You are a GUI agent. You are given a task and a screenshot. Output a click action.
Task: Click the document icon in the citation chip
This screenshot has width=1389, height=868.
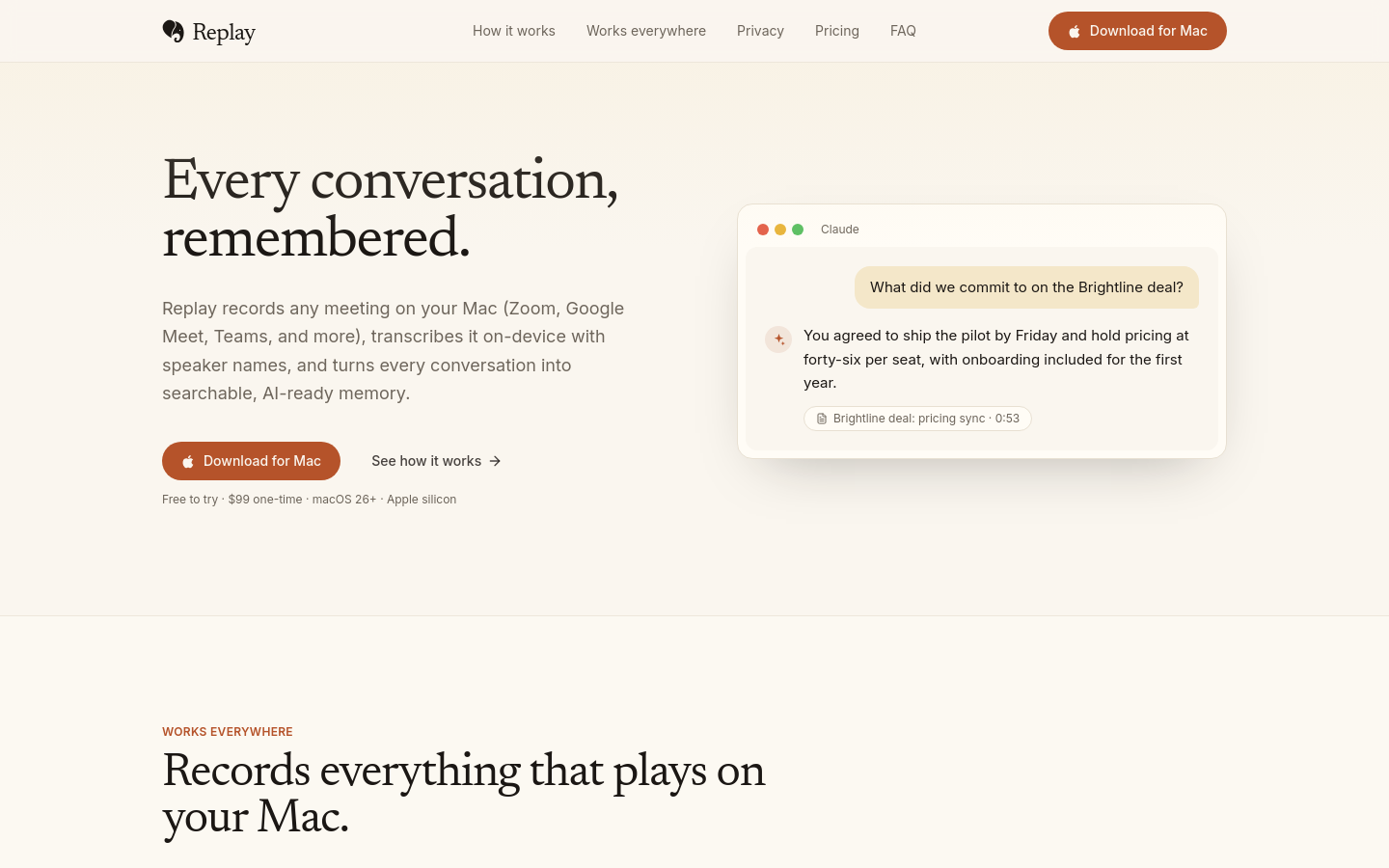pos(822,419)
